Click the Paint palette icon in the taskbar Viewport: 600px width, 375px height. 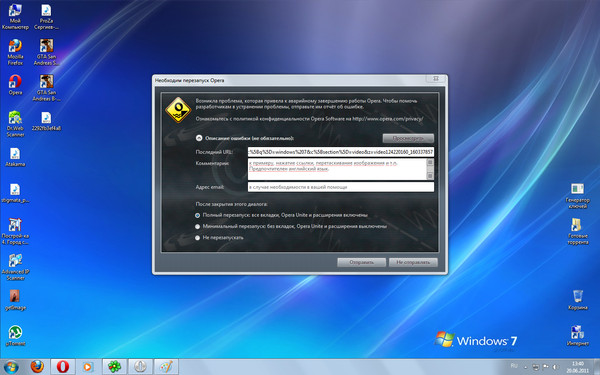click(166, 367)
